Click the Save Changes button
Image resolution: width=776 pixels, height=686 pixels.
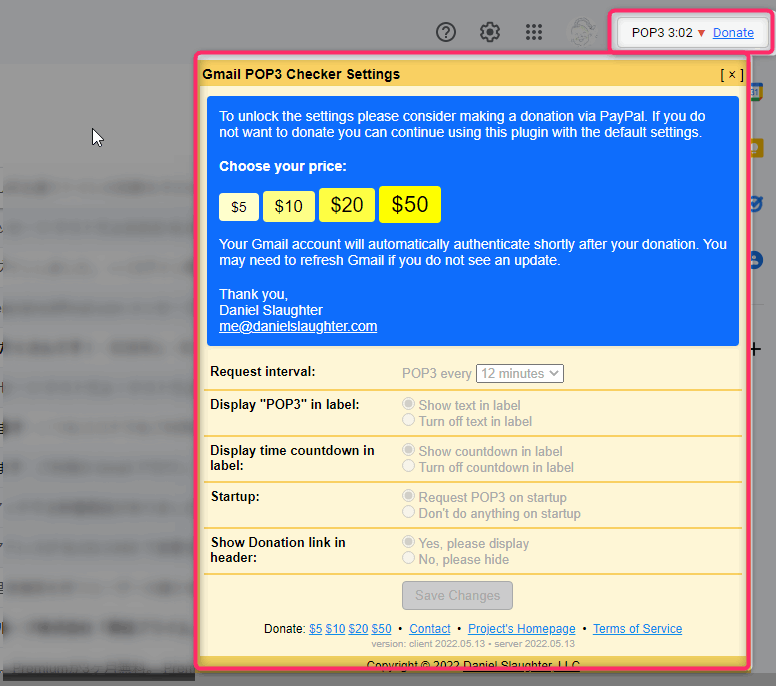(x=457, y=595)
